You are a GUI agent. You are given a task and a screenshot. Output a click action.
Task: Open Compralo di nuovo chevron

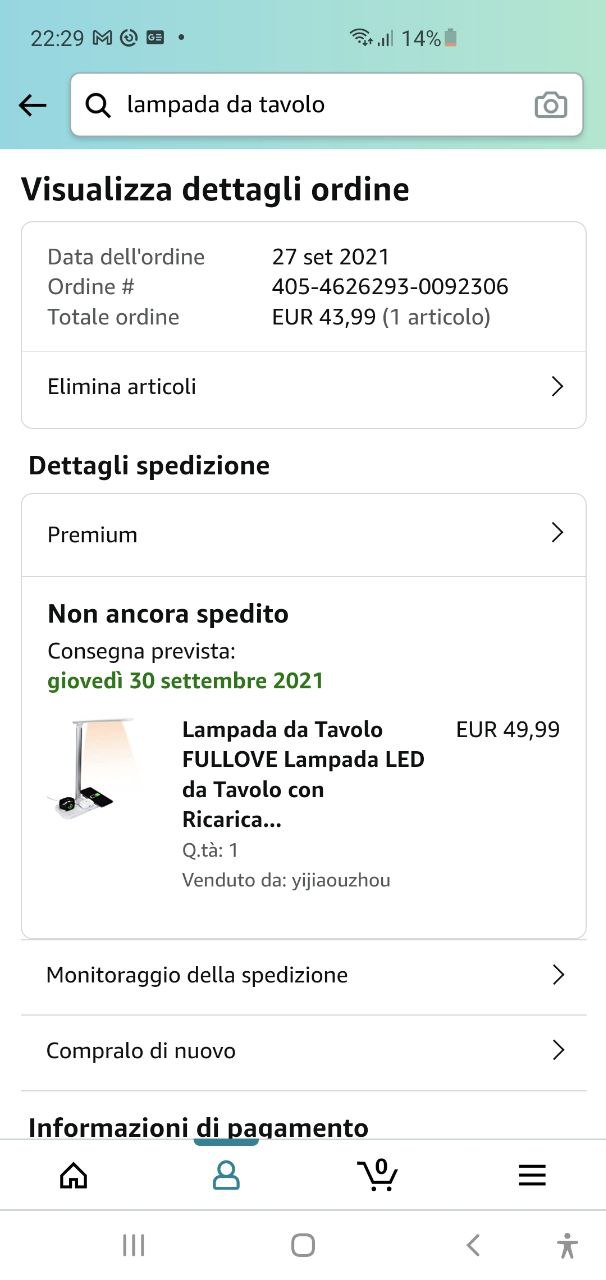[x=558, y=1050]
